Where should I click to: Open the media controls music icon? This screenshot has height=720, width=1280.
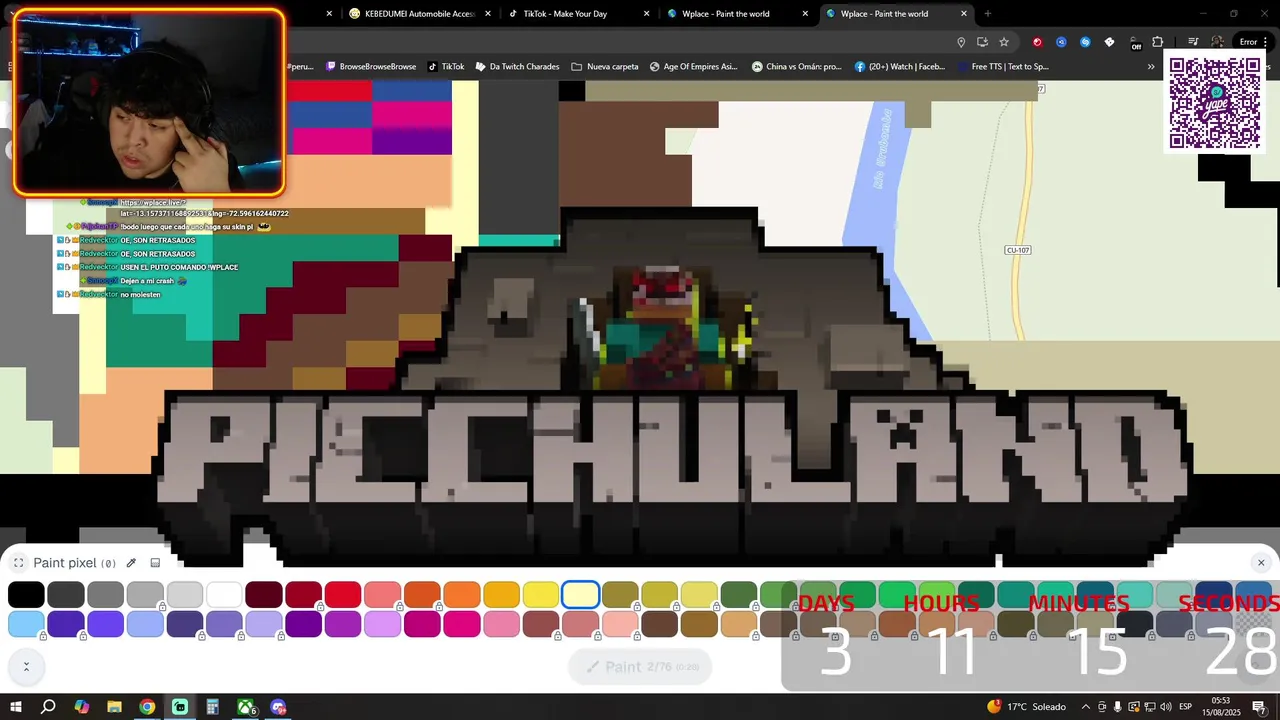[x=1193, y=42]
